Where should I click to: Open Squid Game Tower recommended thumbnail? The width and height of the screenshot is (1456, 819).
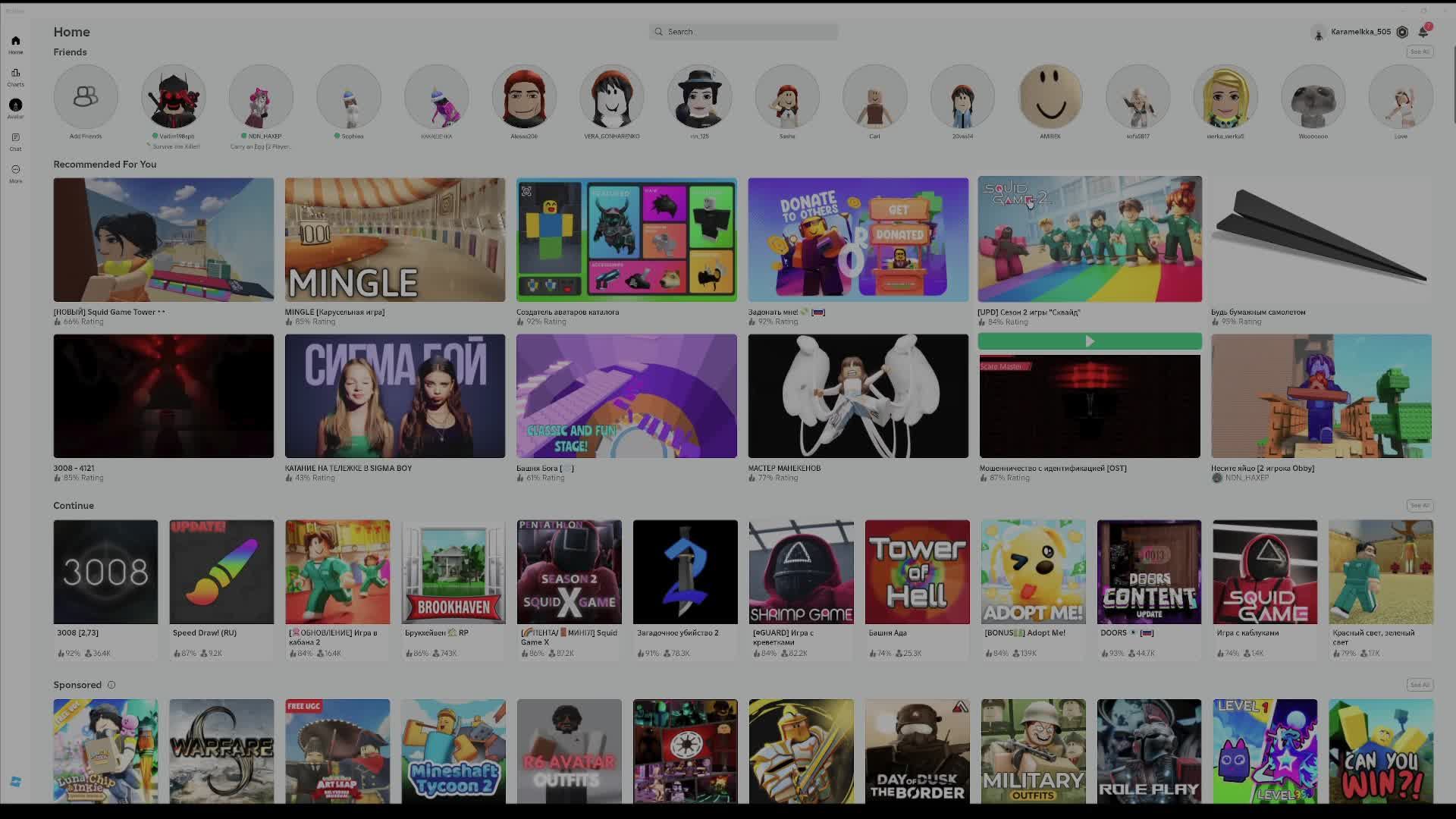(x=164, y=240)
